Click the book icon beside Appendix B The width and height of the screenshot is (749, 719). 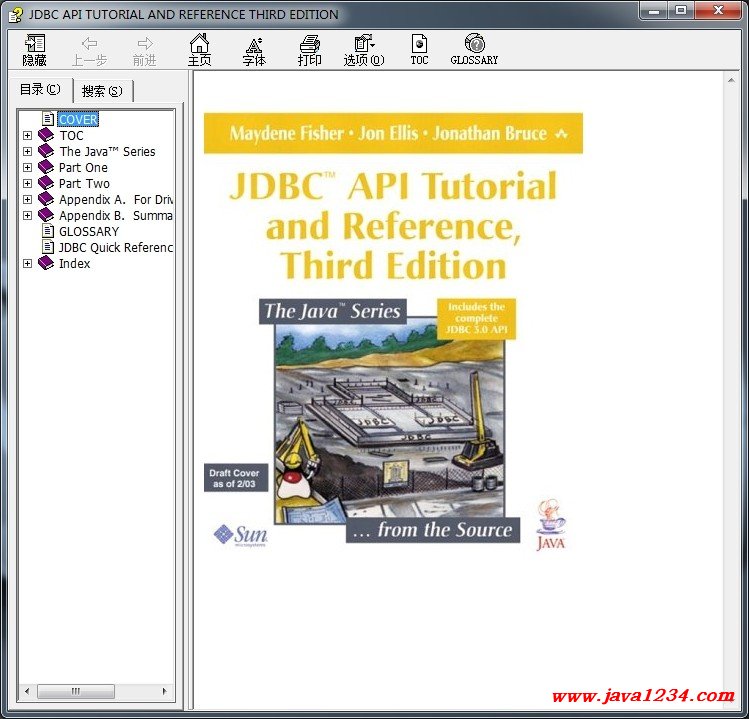click(46, 215)
